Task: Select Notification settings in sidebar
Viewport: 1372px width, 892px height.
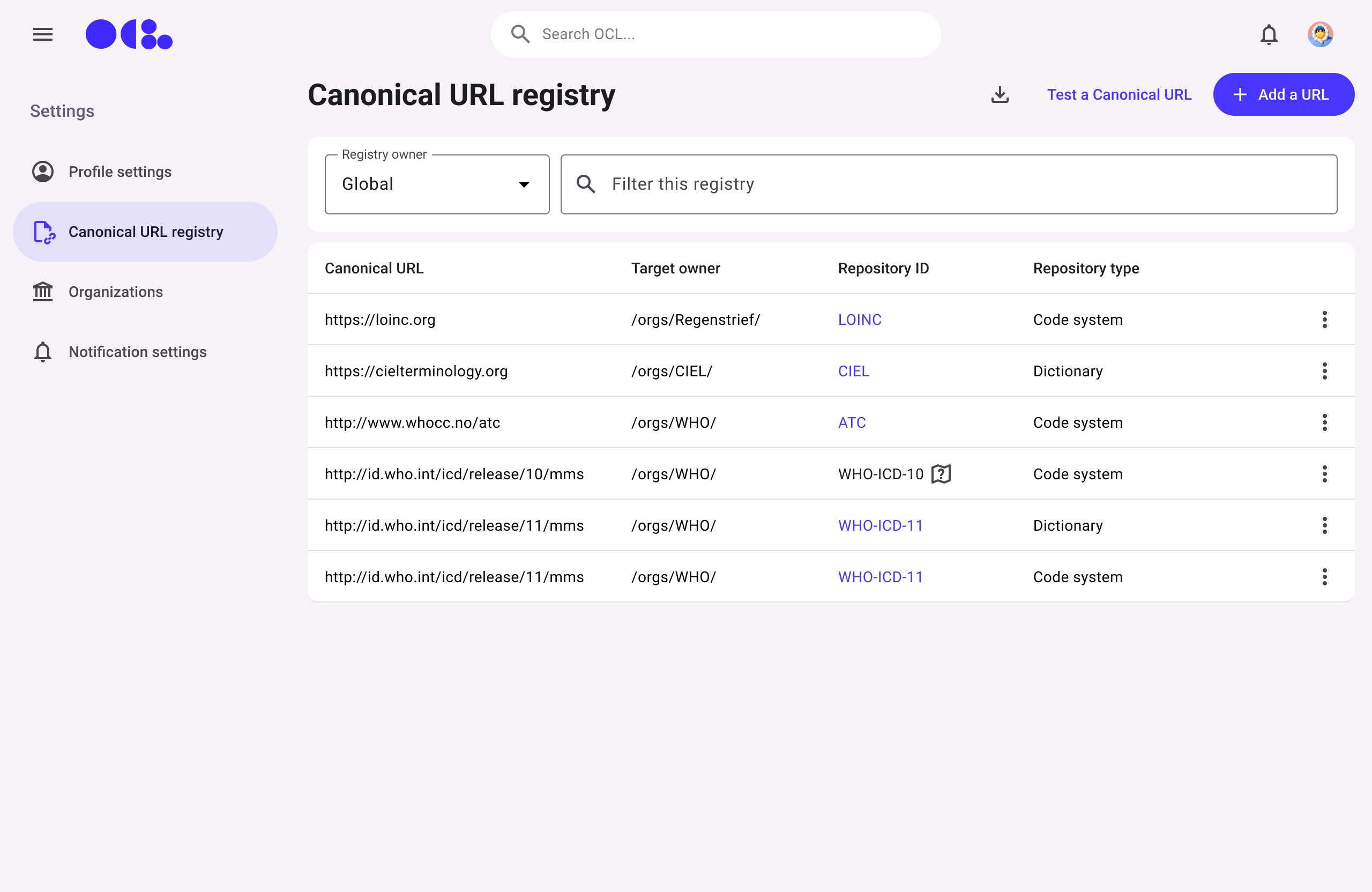Action: 137,352
